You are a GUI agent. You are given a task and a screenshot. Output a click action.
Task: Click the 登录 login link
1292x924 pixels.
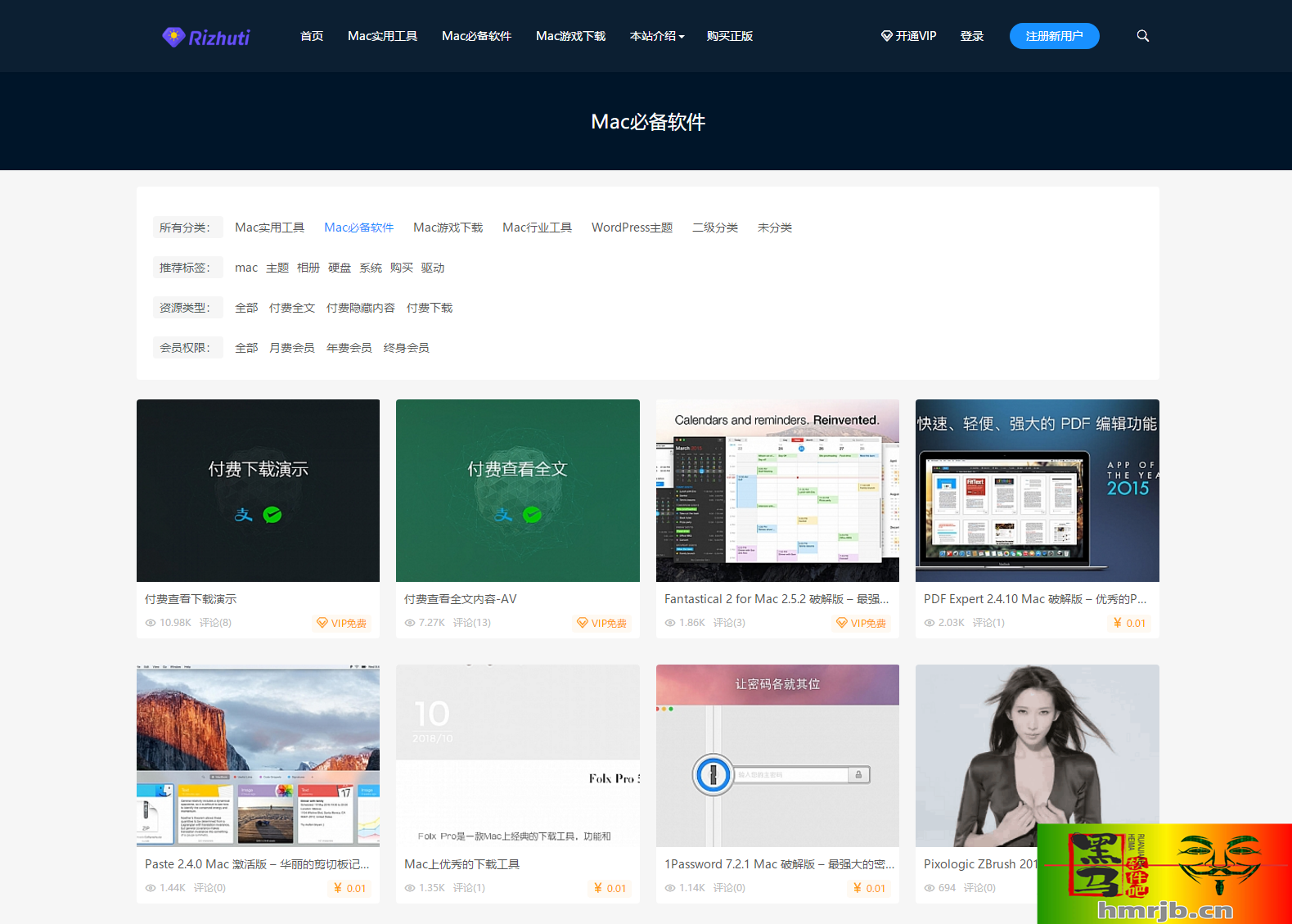tap(972, 36)
